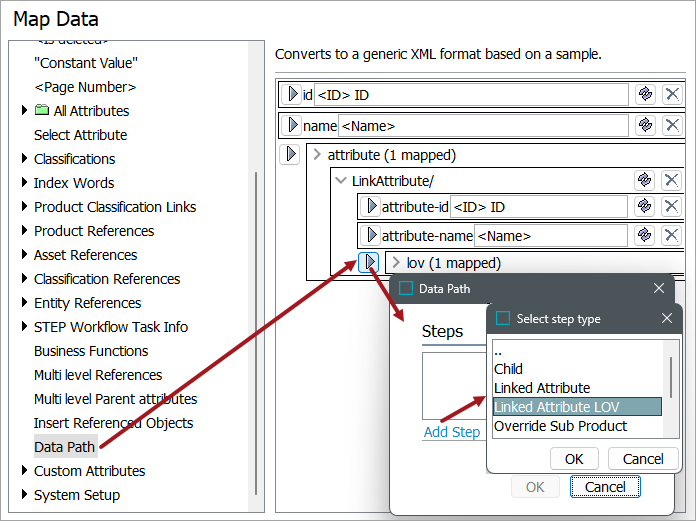
Task: Click Cancel in Select step type dialog
Action: [x=643, y=458]
